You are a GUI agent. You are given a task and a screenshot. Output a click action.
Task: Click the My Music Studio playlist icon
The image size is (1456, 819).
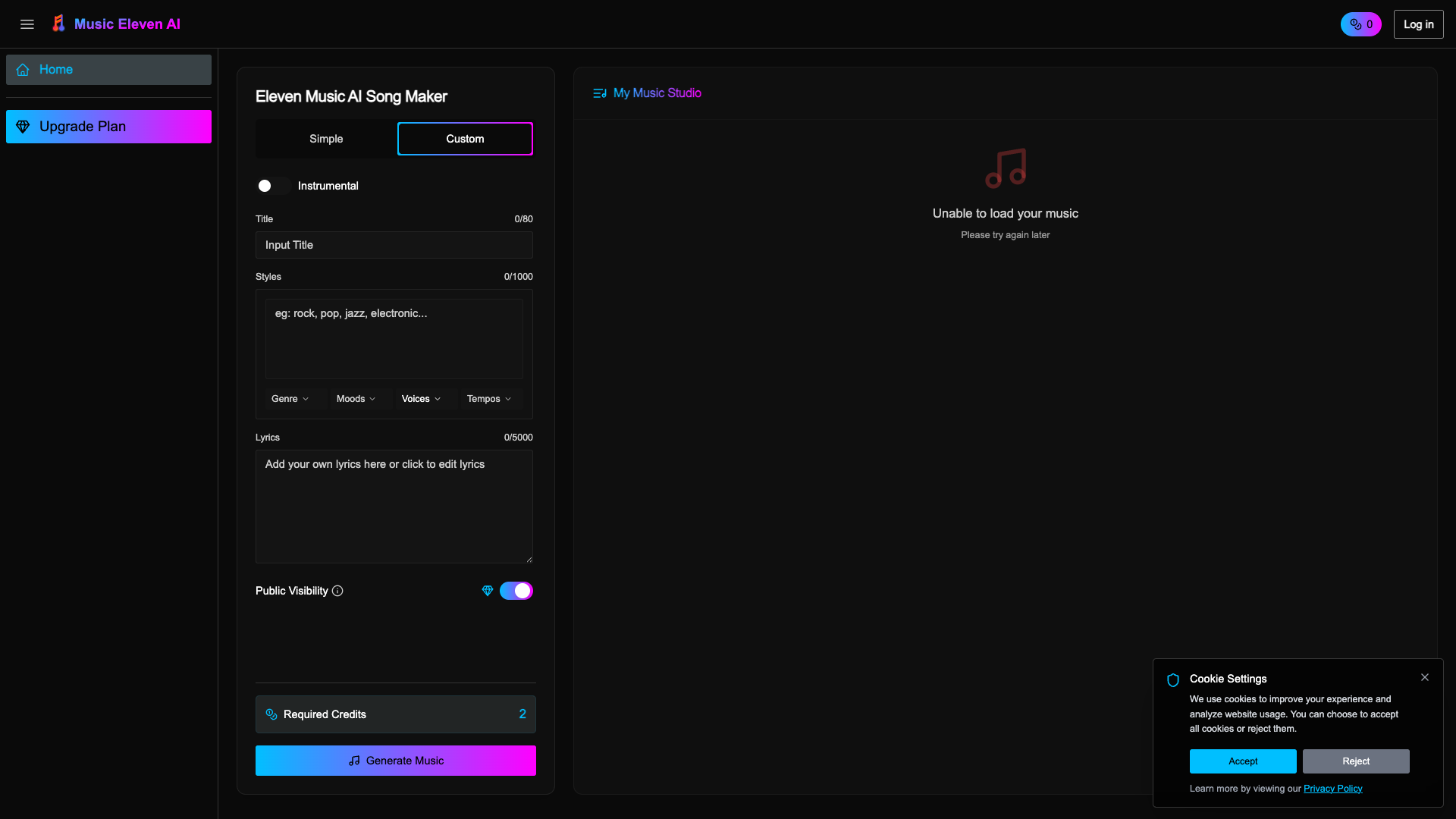(600, 93)
